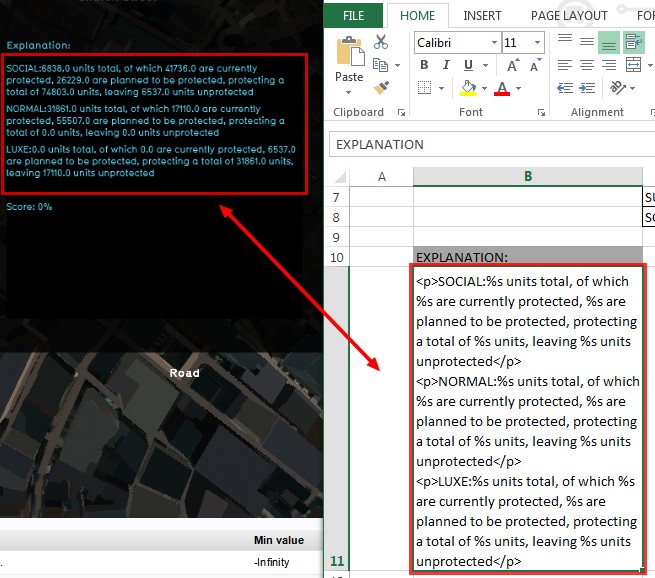The image size is (655, 578).
Task: Click the Min value column header
Action: pyautogui.click(x=279, y=540)
